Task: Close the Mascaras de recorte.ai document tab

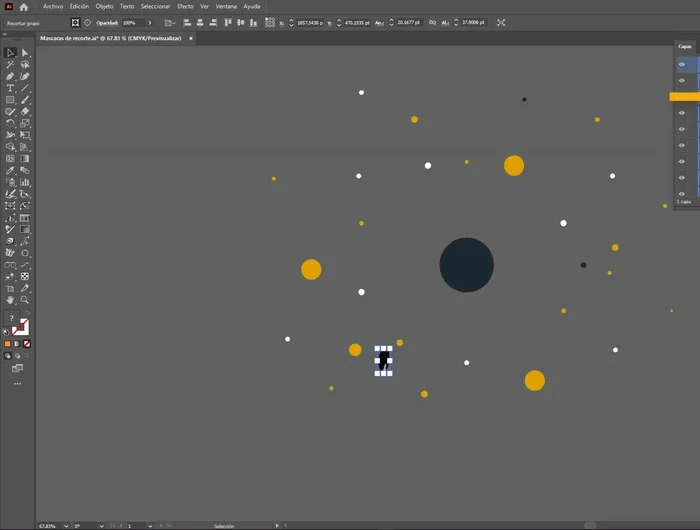Action: [x=191, y=38]
